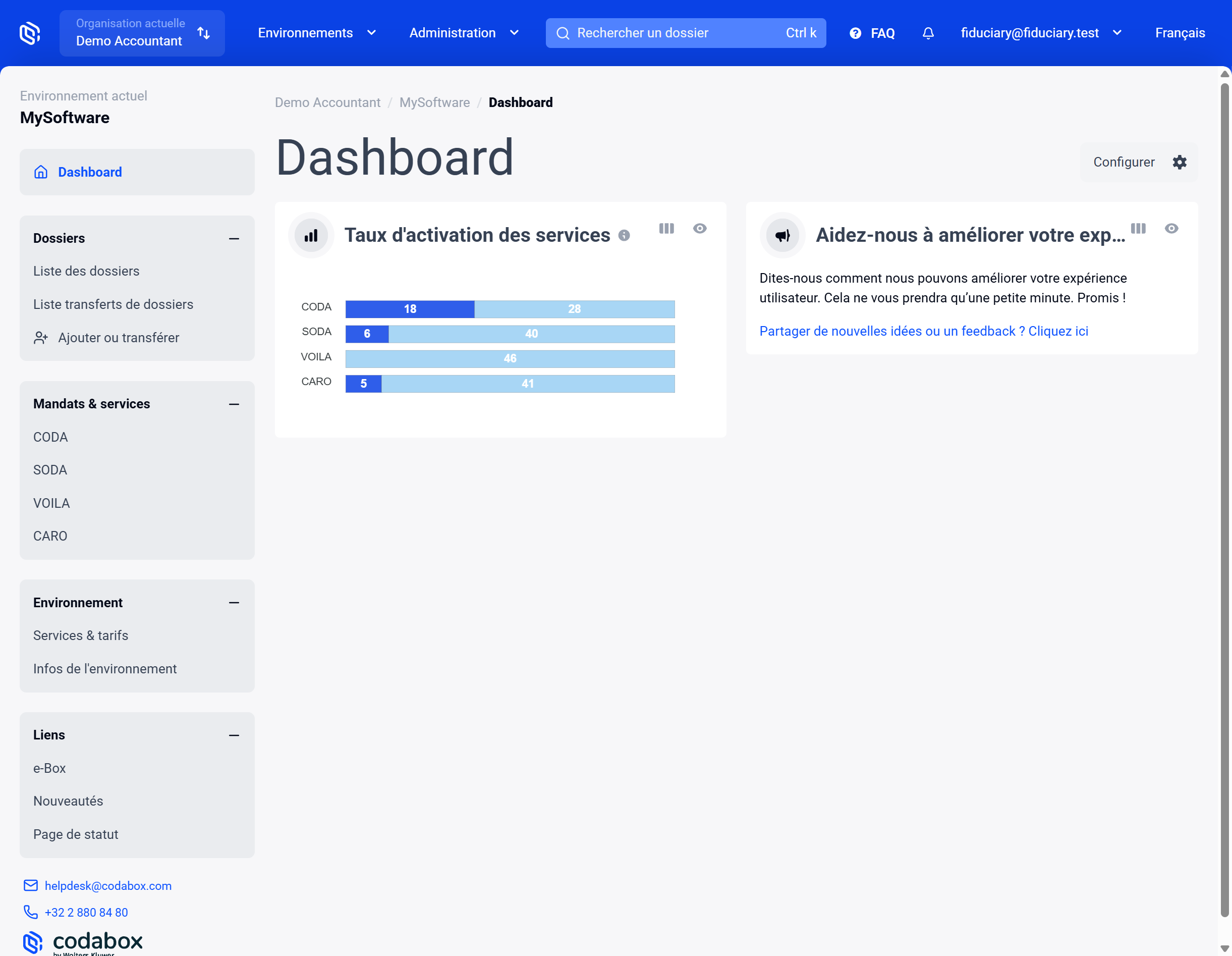Toggle visibility of the Aidez-nous widget
Viewport: 1232px width, 956px height.
[x=1171, y=229]
